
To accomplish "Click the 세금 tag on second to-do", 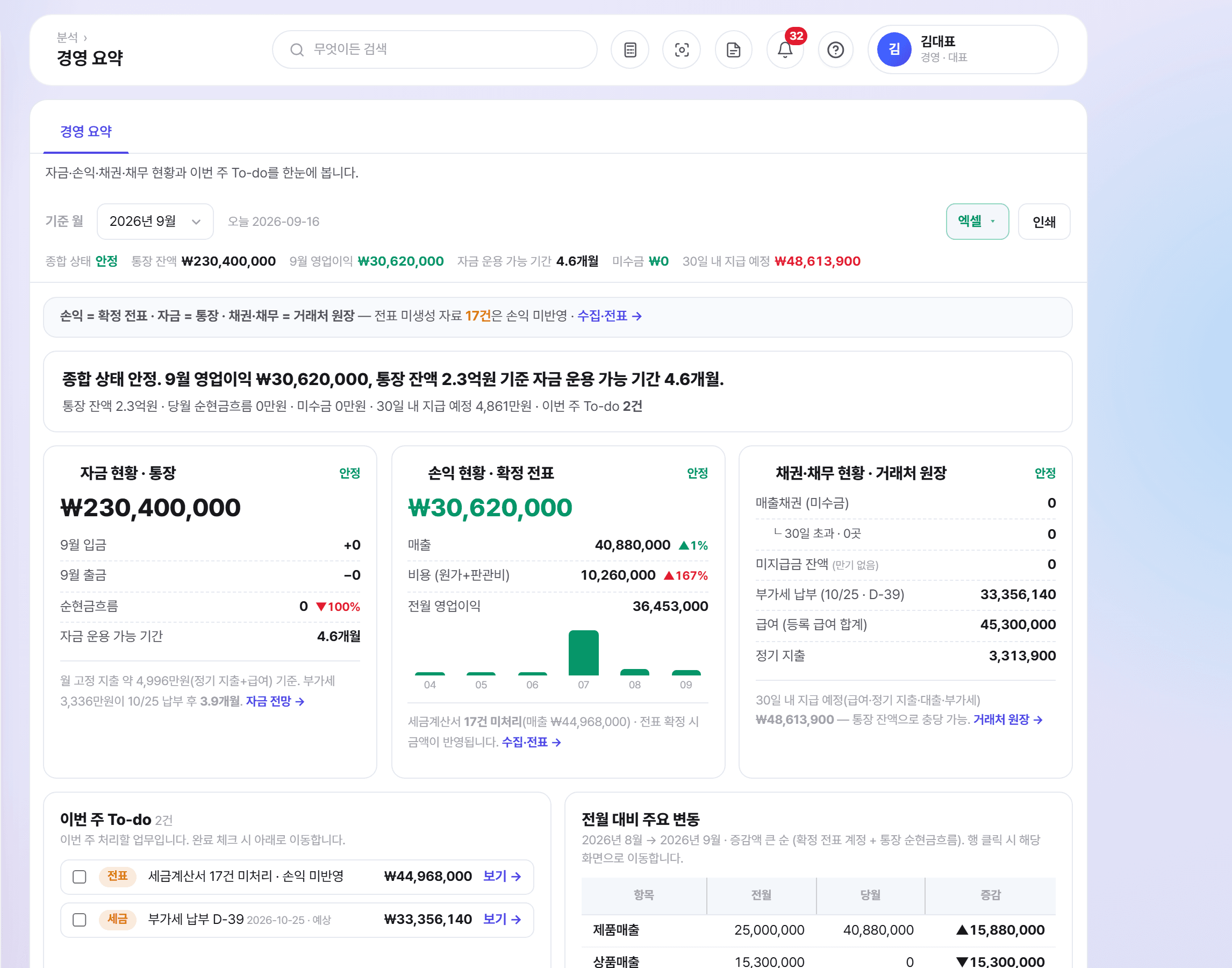I will (x=117, y=919).
